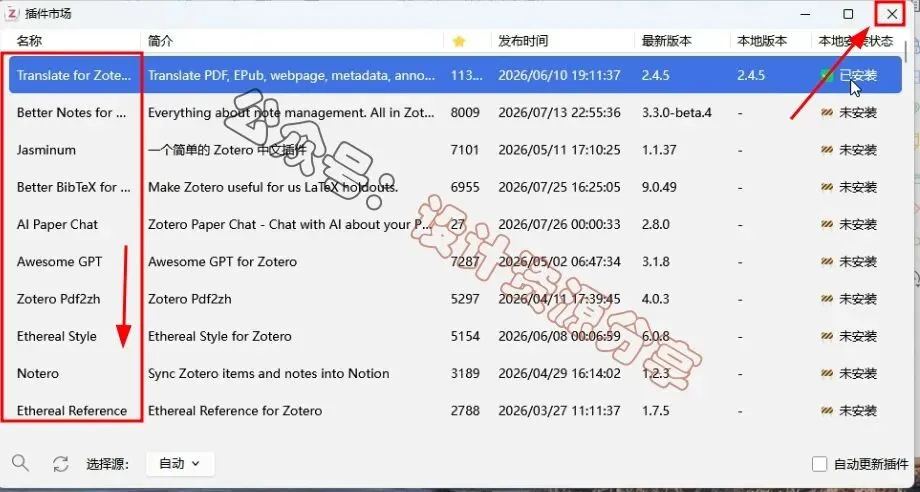
Task: Click release time 2026/03/27 11:11:37
Action: click(x=559, y=410)
